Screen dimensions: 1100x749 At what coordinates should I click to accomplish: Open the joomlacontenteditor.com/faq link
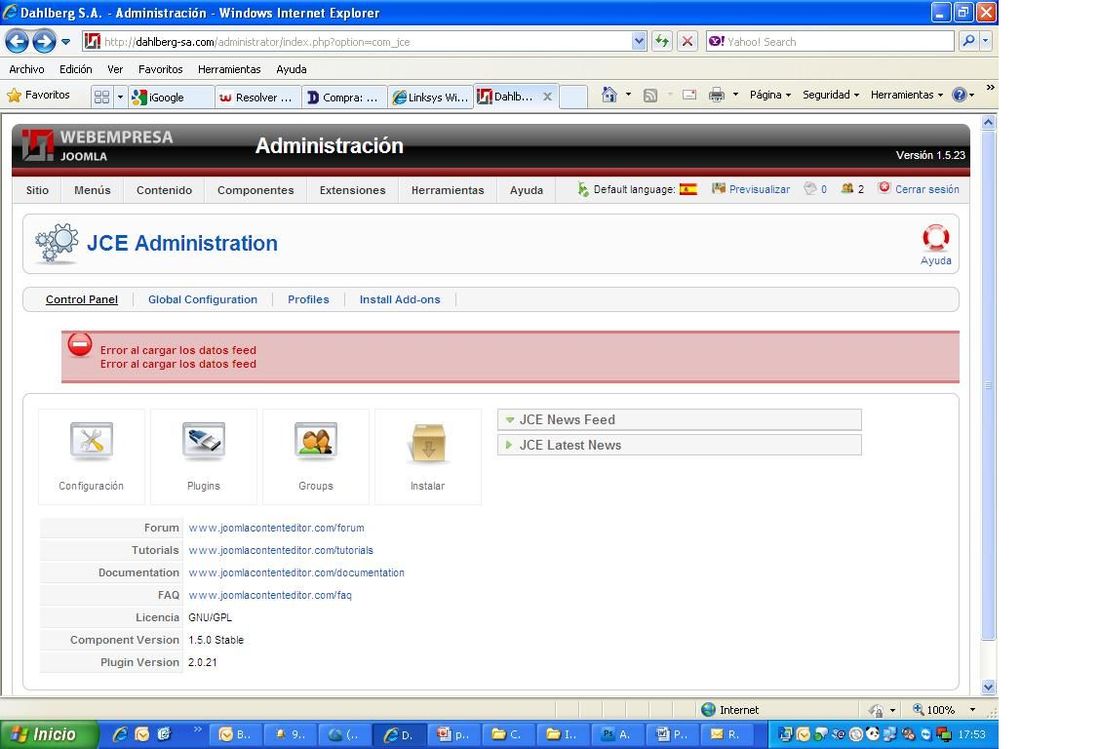(270, 595)
